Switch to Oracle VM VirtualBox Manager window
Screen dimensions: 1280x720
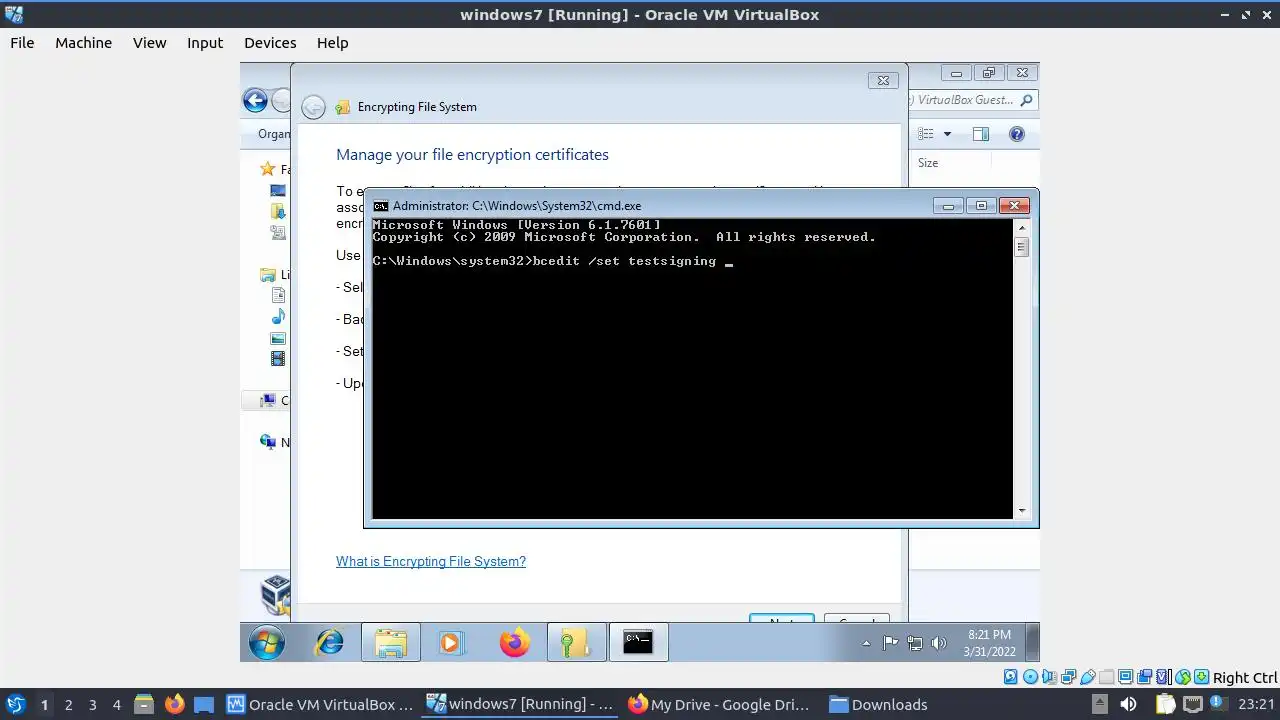(320, 704)
